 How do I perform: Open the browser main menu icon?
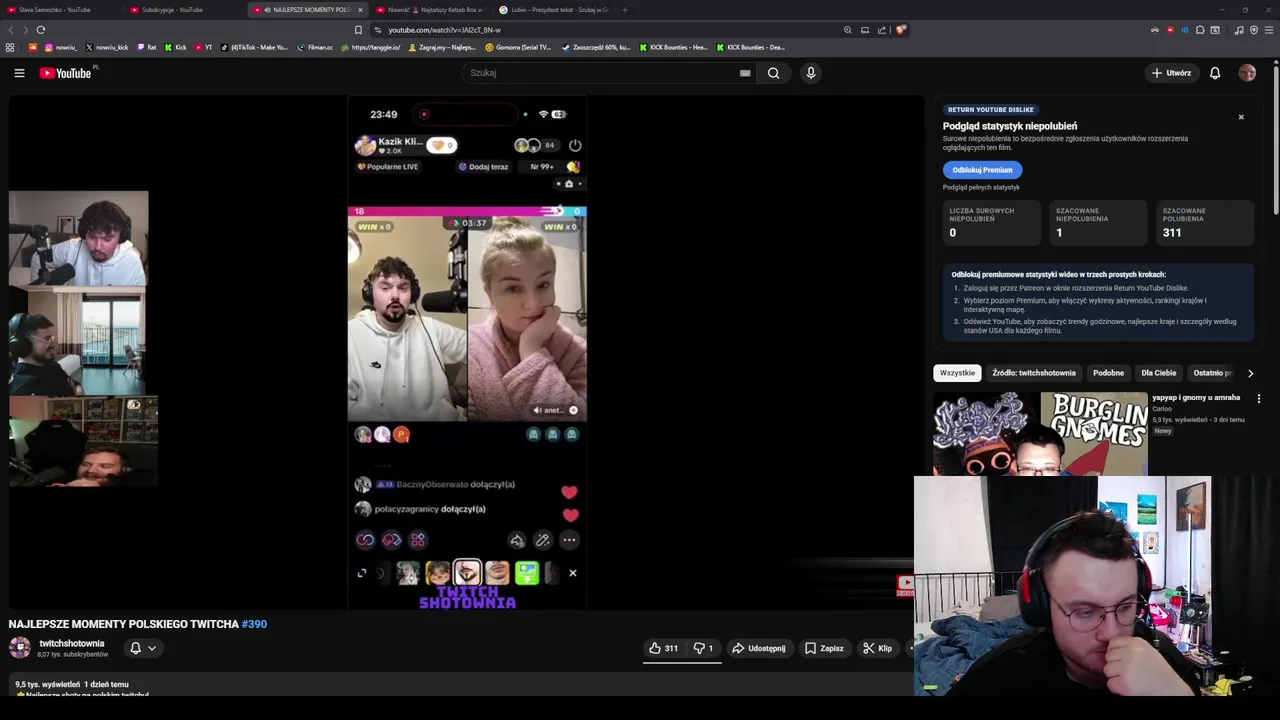click(x=1269, y=30)
